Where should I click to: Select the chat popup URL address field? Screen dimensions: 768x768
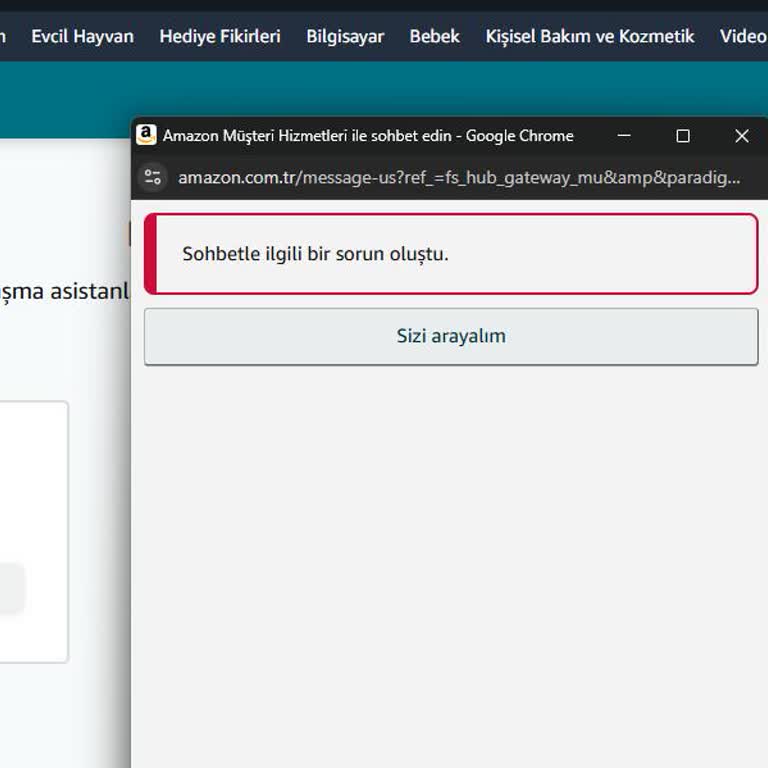click(x=459, y=177)
